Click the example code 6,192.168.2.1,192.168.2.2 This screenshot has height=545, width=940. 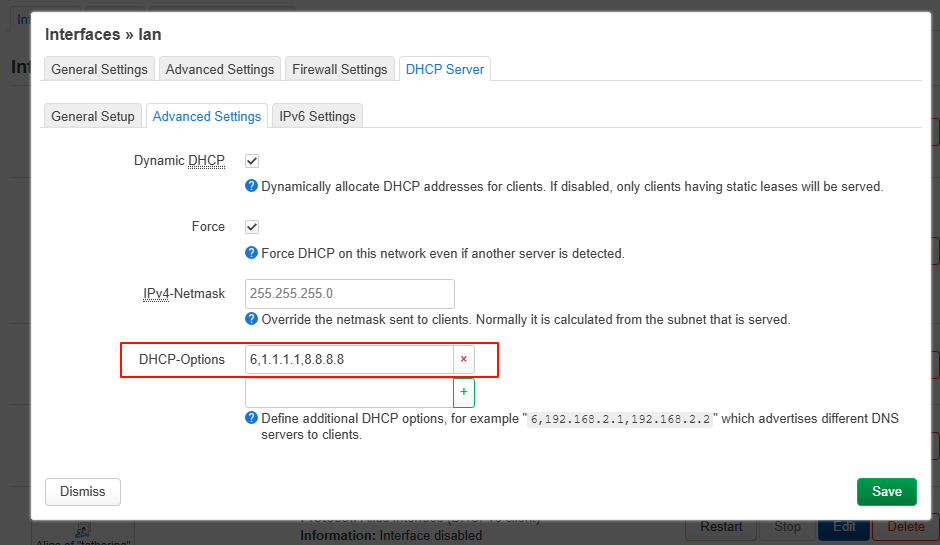620,419
